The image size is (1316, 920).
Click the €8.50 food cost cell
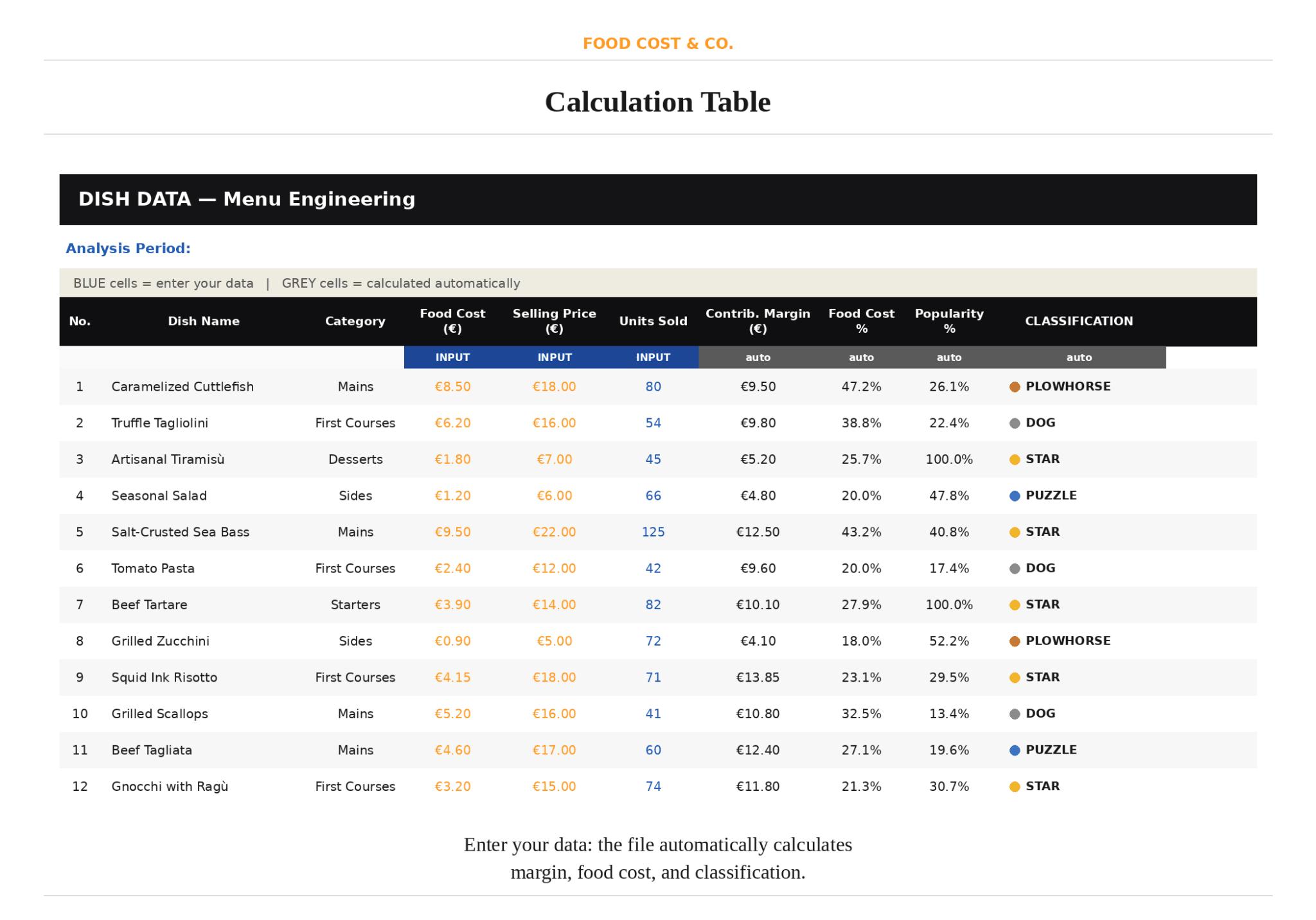452,387
